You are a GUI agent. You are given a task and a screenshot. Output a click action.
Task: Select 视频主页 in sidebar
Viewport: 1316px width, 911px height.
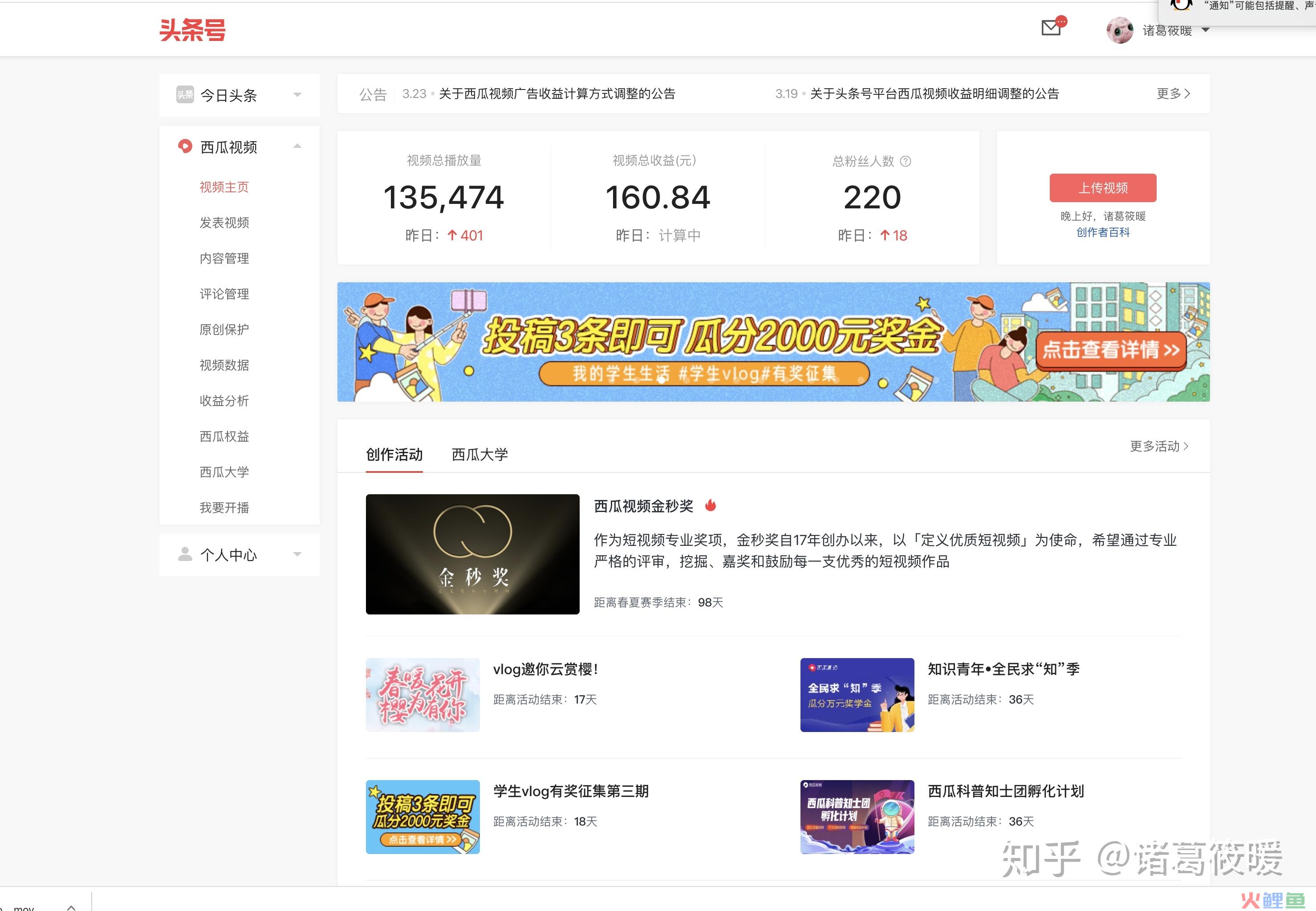[224, 187]
